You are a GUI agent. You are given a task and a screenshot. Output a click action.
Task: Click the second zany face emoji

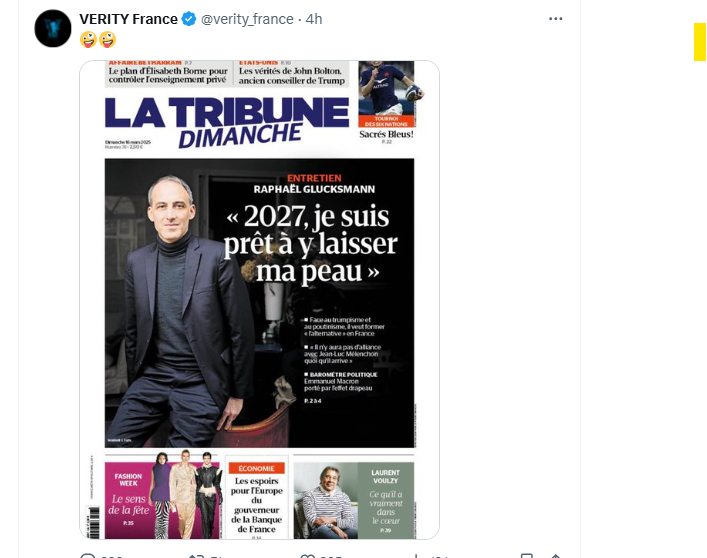coord(107,40)
